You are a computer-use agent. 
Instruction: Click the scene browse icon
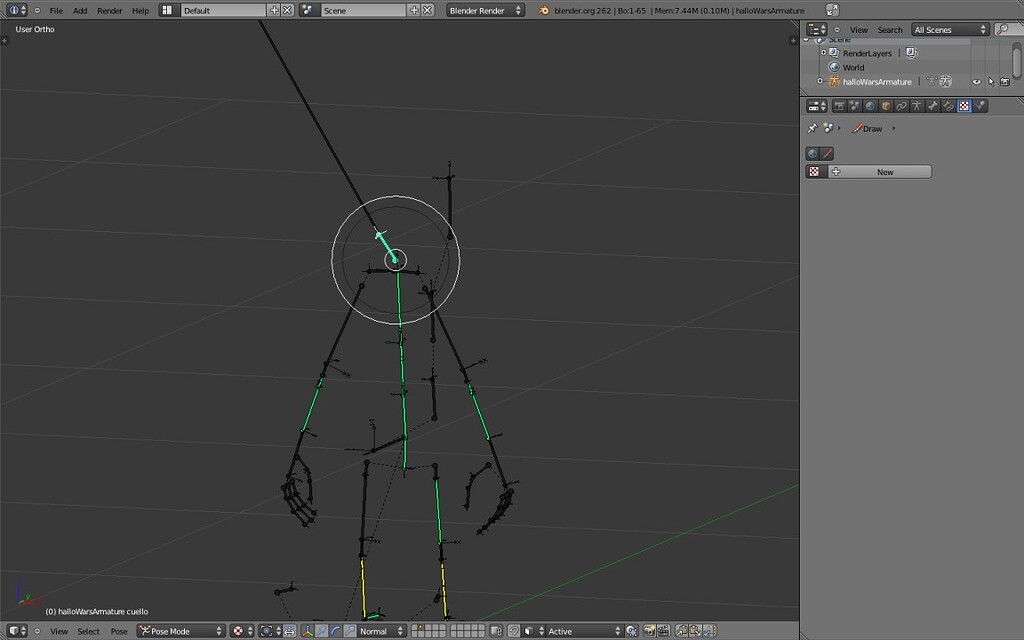coord(308,10)
